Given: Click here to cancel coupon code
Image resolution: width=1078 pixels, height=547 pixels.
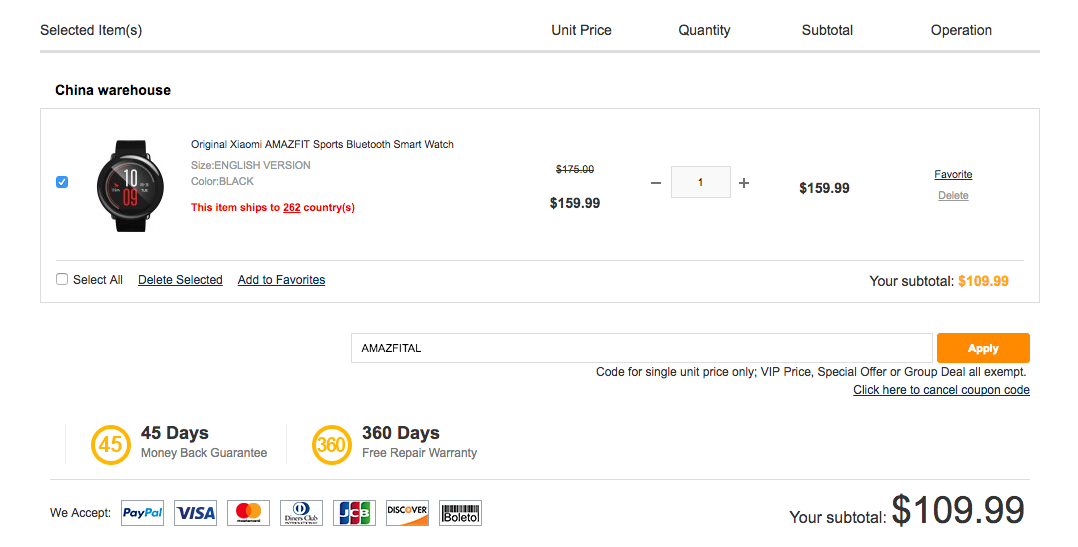Looking at the screenshot, I should click(x=941, y=390).
